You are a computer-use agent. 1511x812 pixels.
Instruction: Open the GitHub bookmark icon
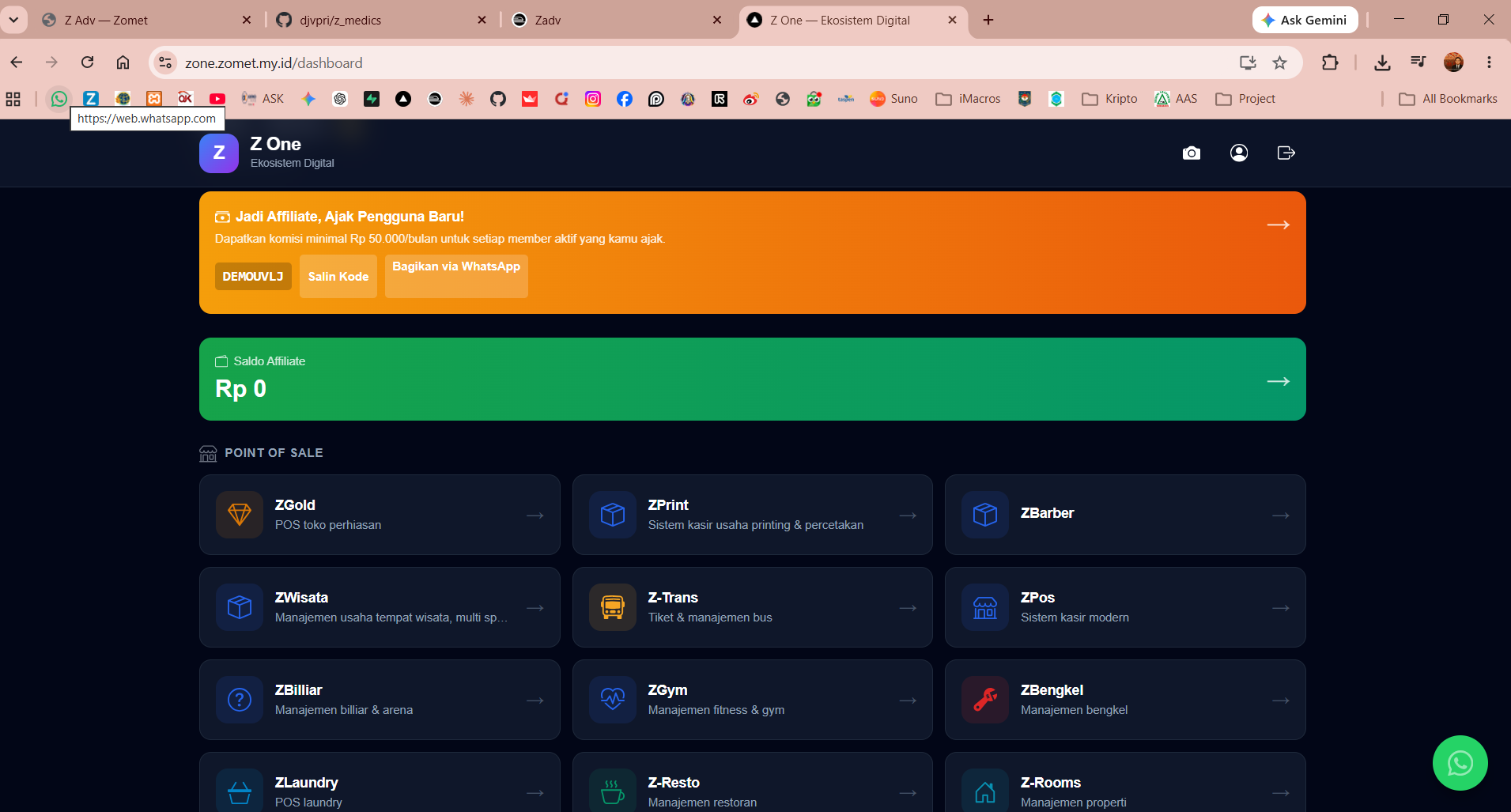pyautogui.click(x=498, y=99)
